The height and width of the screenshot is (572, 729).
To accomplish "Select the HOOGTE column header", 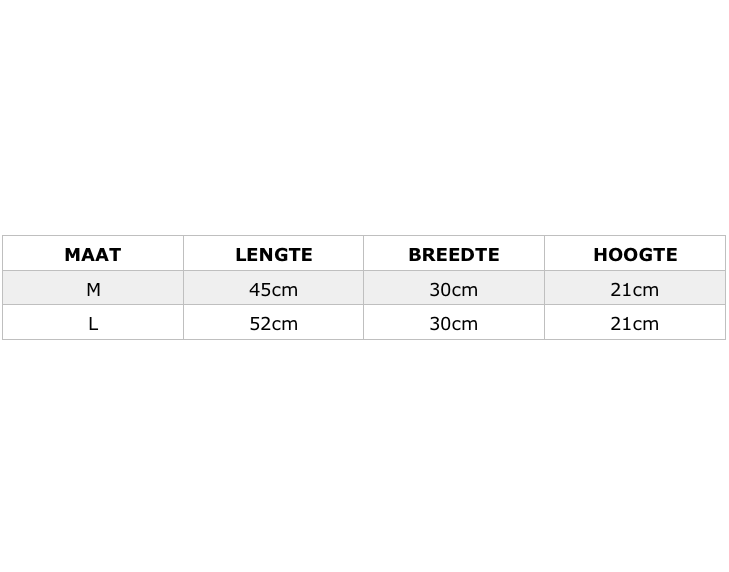I will click(634, 254).
